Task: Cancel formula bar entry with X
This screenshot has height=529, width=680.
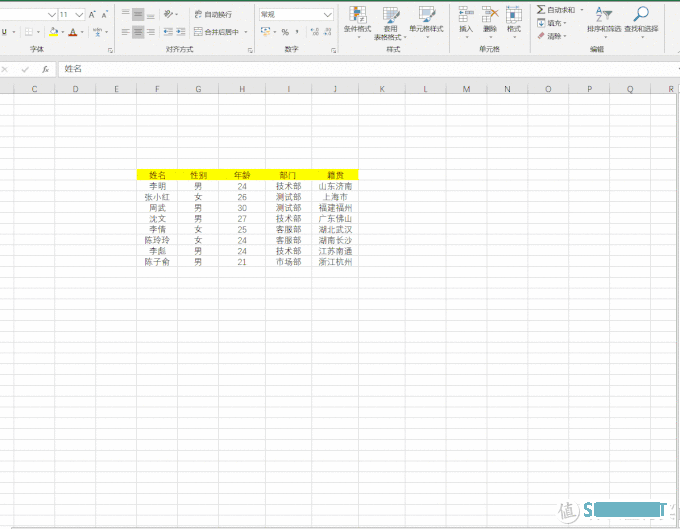Action: click(4, 69)
